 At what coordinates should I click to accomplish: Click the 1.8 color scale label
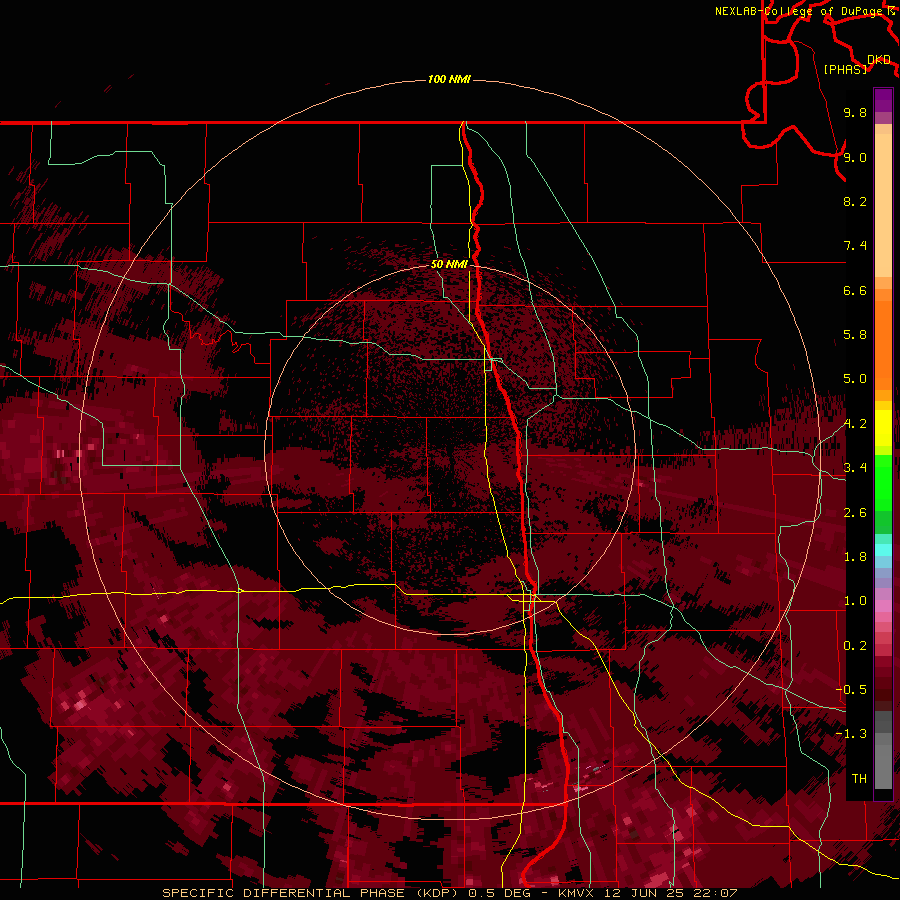coord(855,557)
